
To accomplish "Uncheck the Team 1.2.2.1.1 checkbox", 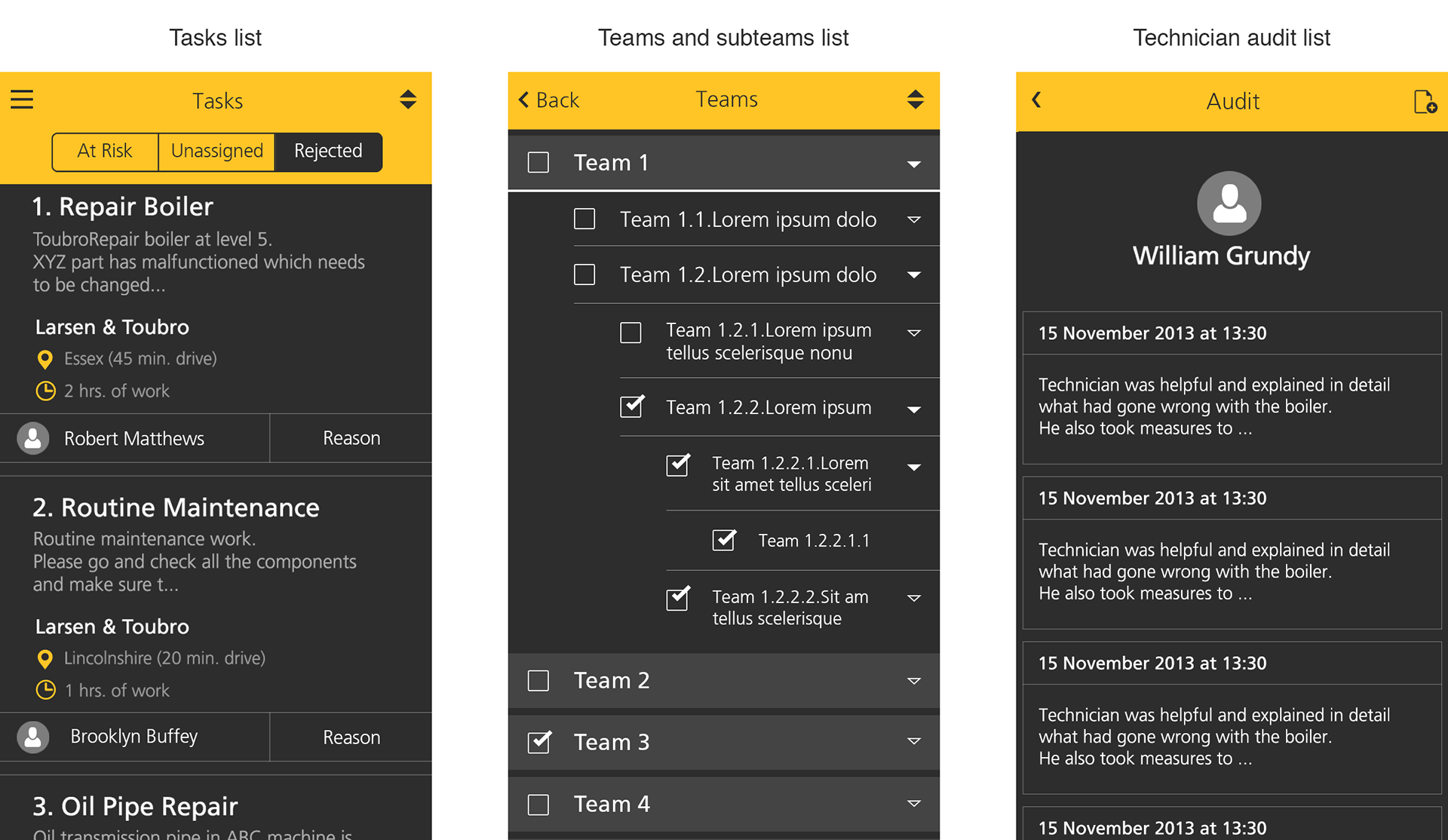I will 723,540.
